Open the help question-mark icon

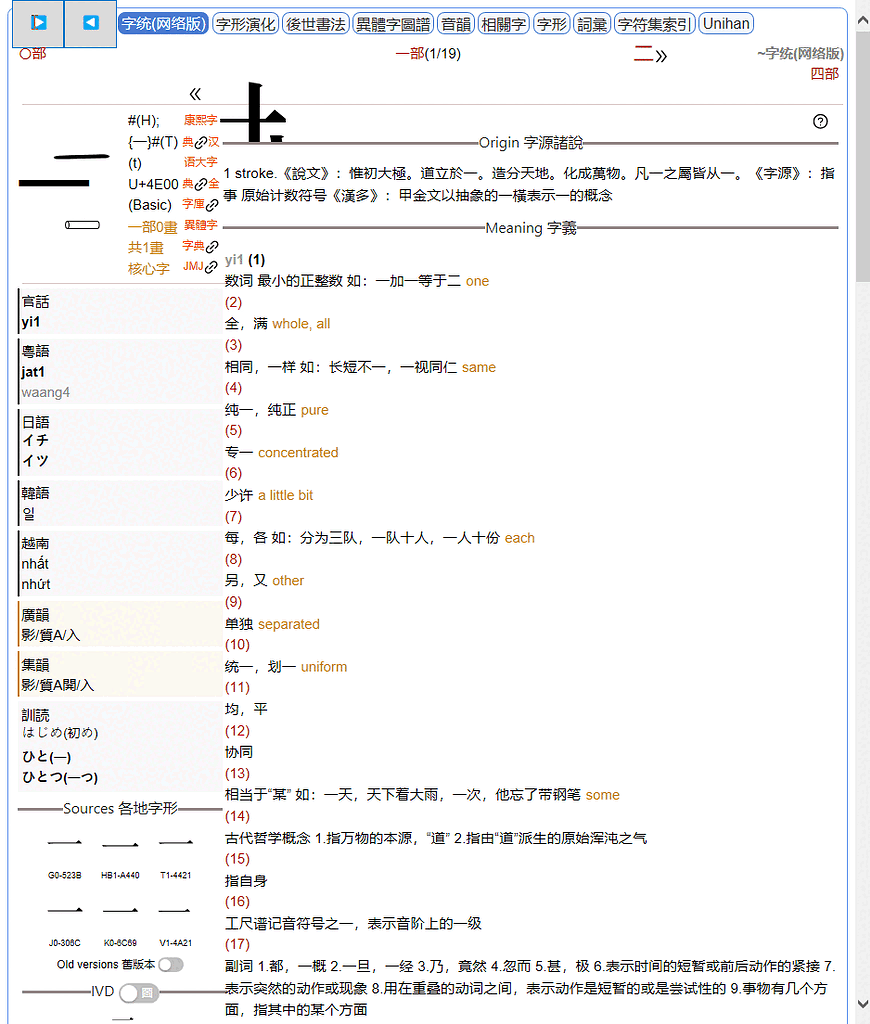820,121
